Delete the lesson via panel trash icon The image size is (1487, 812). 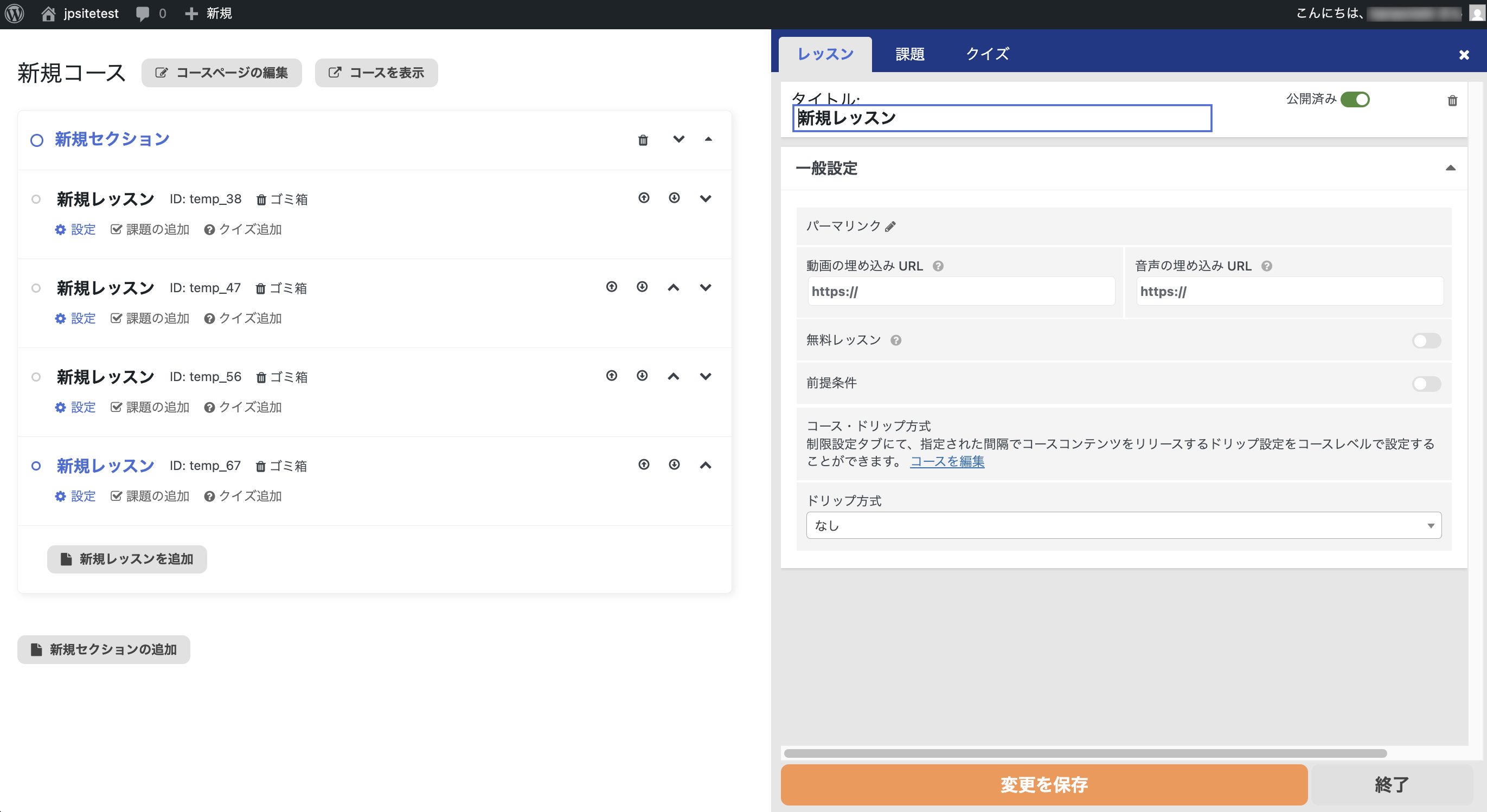click(1452, 100)
